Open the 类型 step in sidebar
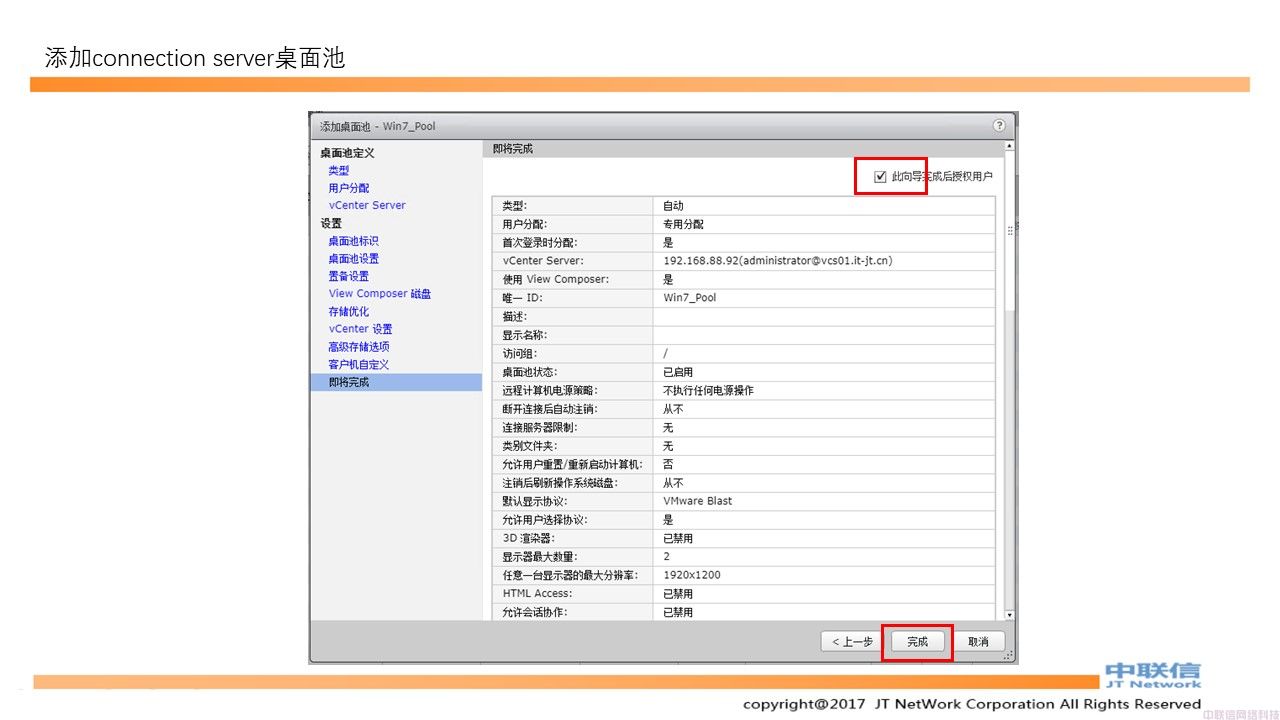1280x720 pixels. tap(338, 171)
